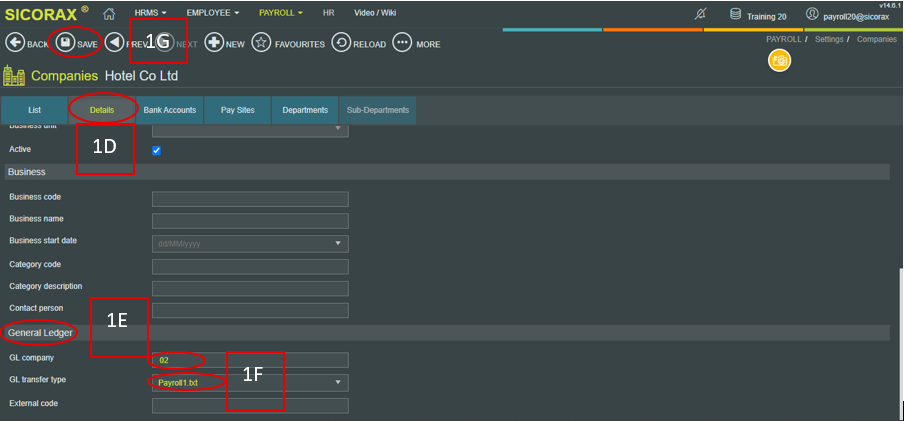The width and height of the screenshot is (905, 421).
Task: Create a new record with NEW
Action: pos(225,43)
